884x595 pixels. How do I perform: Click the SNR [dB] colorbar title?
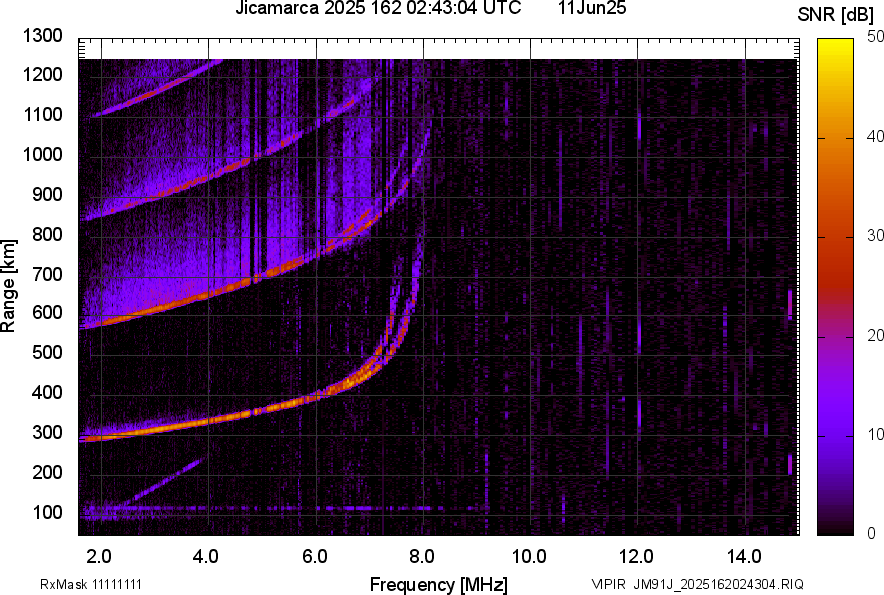pyautogui.click(x=835, y=15)
